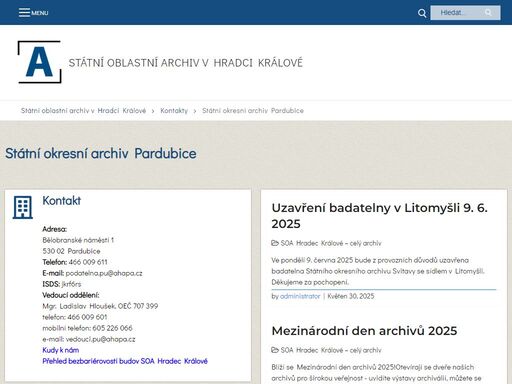Open category SOA Hradec Králové under Uzavření badatelny
Image resolution: width=512 pixels, height=384 pixels.
[331, 243]
